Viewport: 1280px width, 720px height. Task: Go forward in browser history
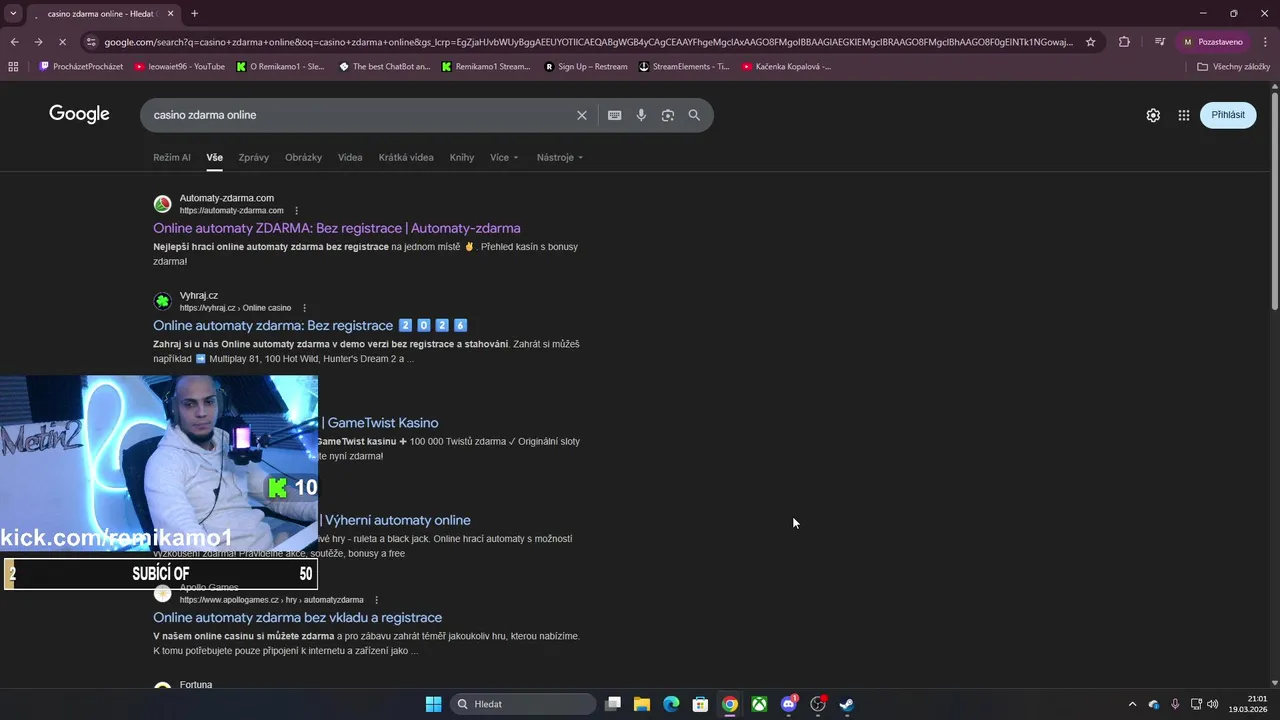pos(38,42)
